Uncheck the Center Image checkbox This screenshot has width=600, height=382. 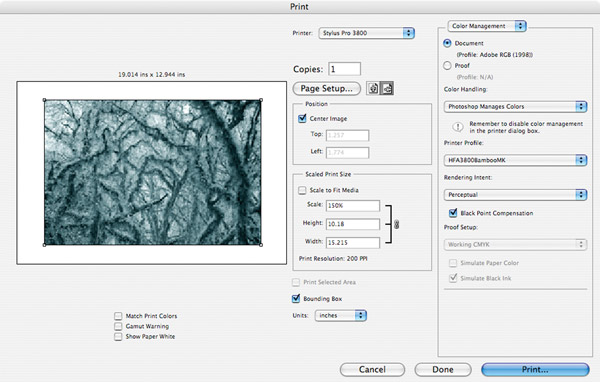tap(302, 118)
